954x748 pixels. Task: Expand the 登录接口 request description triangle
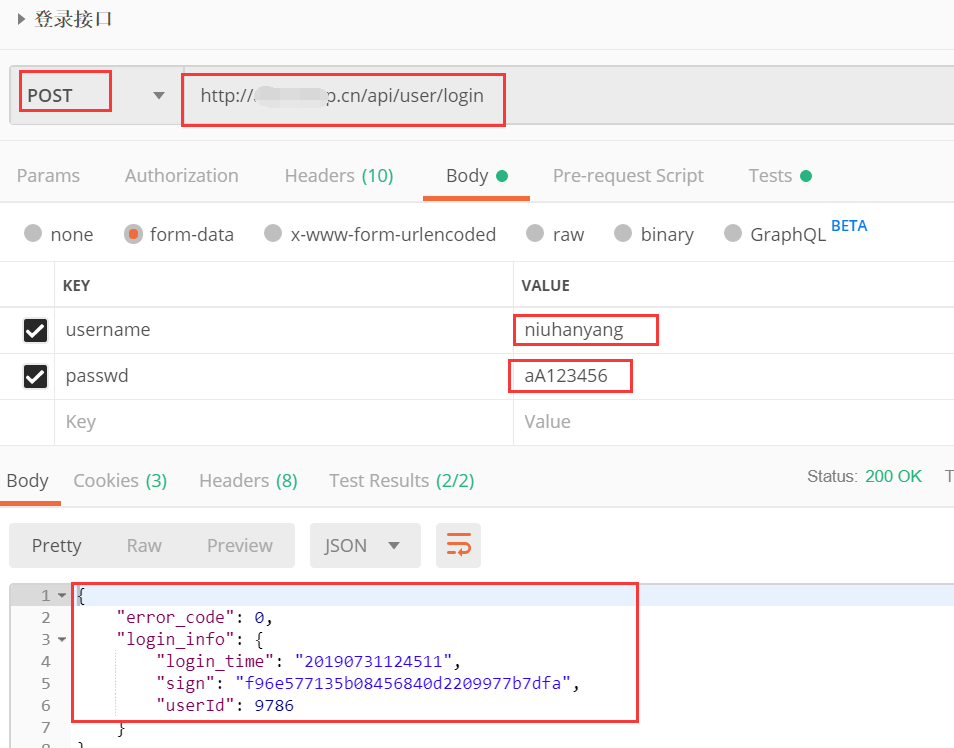click(21, 18)
